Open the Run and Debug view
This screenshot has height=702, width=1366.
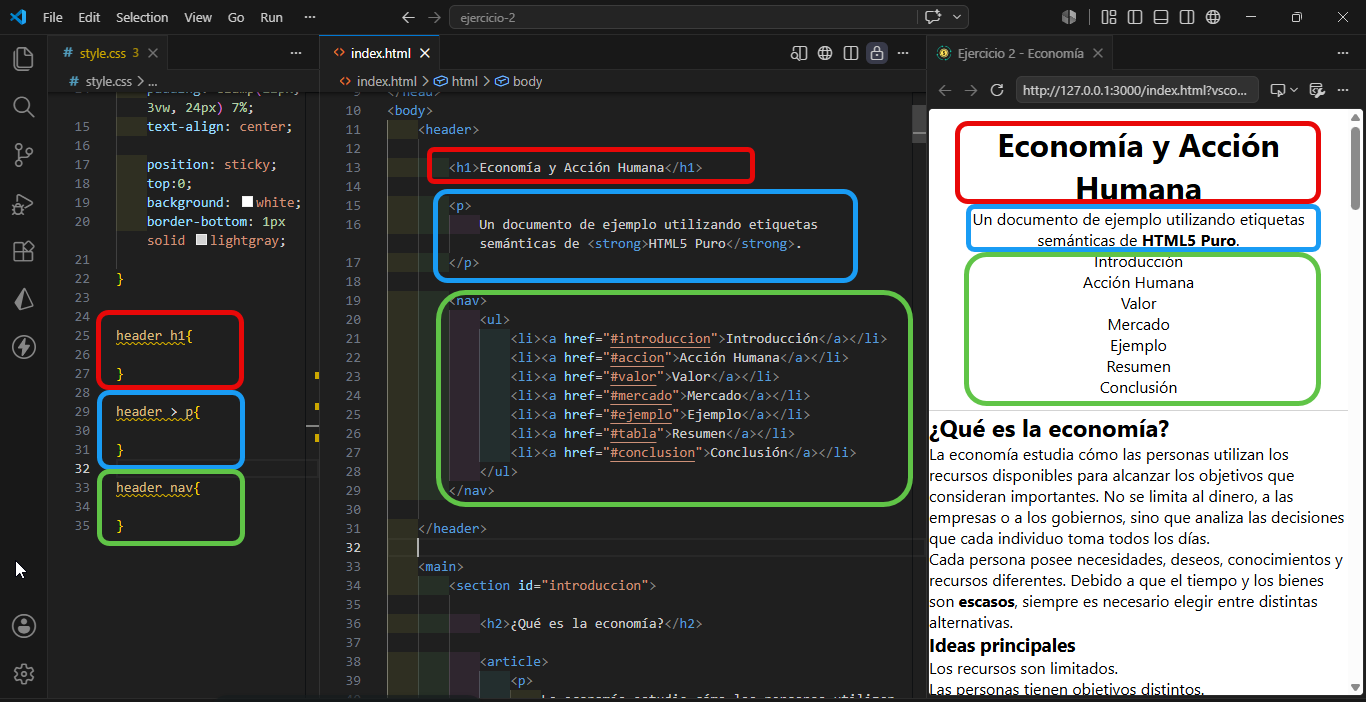click(23, 204)
